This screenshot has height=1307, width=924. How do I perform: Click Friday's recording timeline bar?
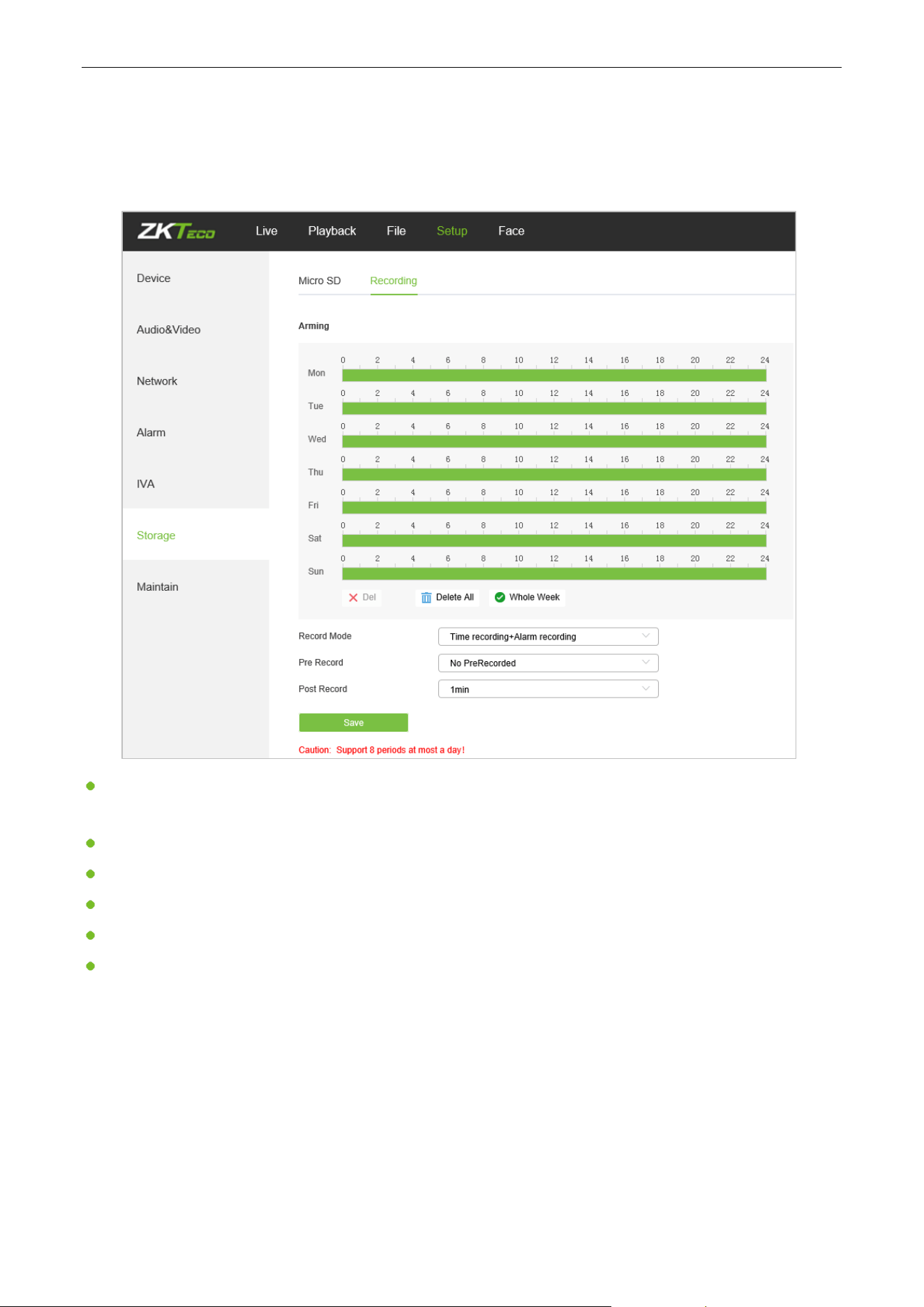click(554, 508)
